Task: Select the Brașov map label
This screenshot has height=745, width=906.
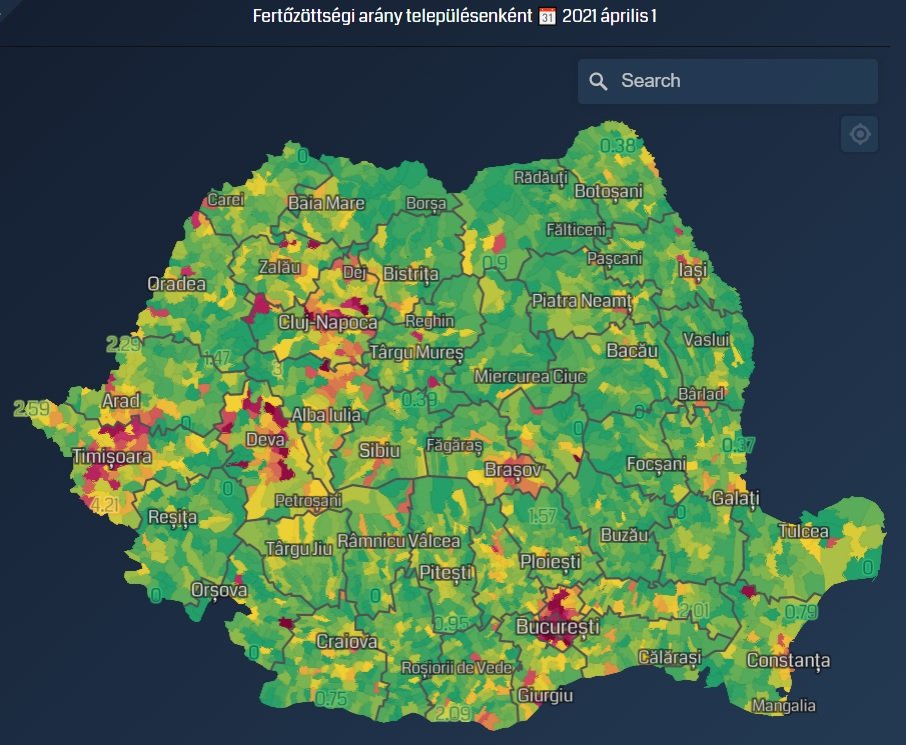Action: [x=512, y=469]
